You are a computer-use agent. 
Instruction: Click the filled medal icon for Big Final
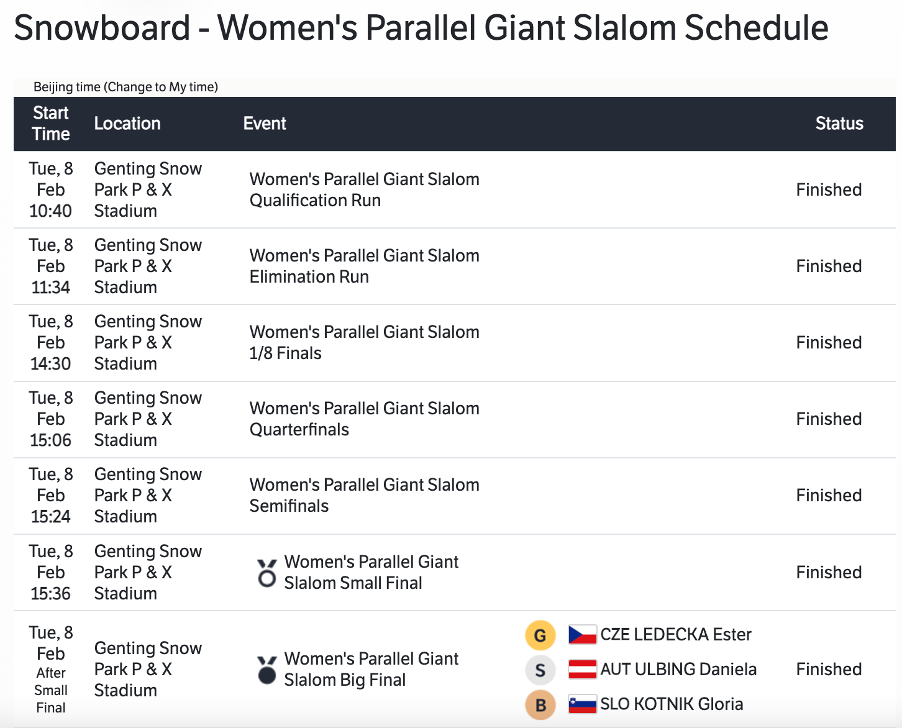click(266, 670)
